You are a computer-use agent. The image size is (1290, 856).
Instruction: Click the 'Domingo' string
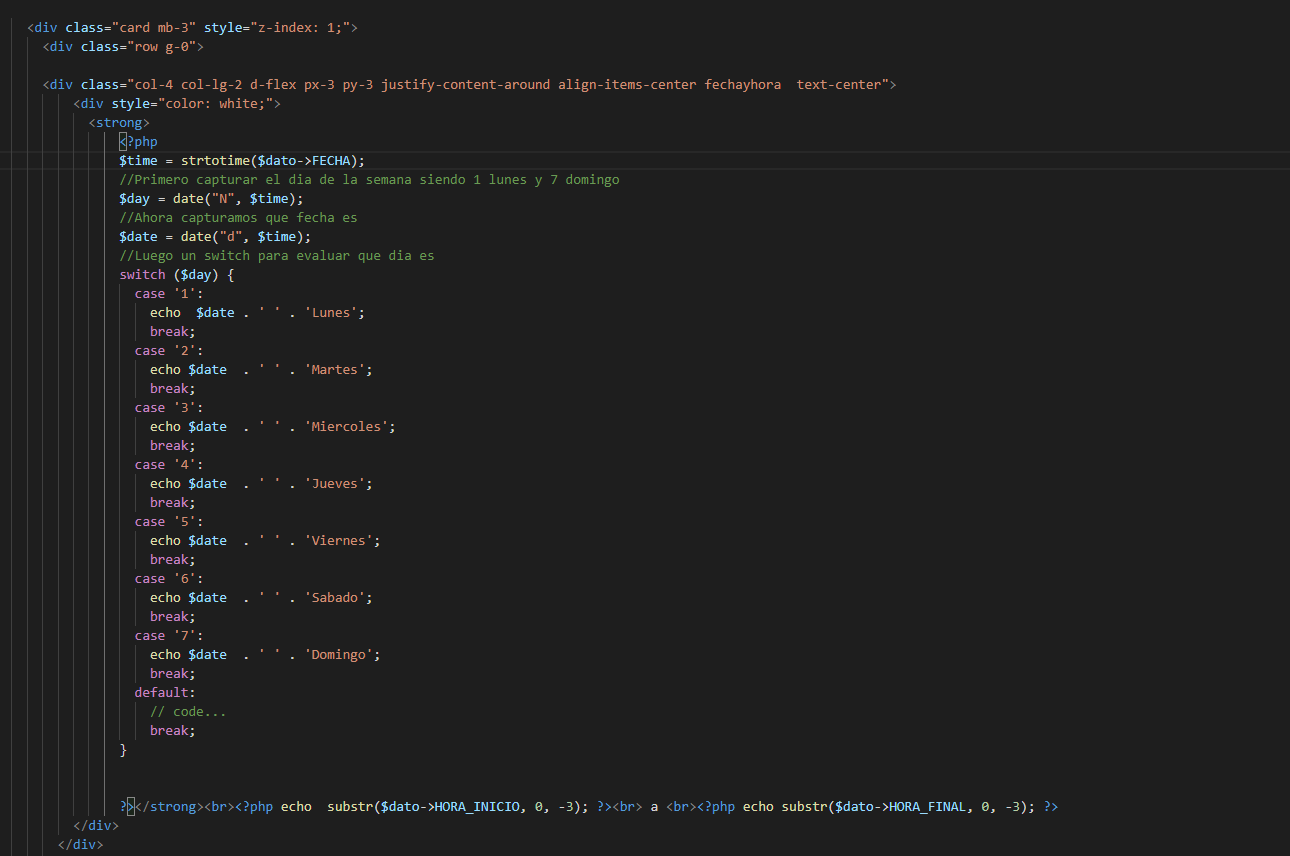[x=339, y=654]
